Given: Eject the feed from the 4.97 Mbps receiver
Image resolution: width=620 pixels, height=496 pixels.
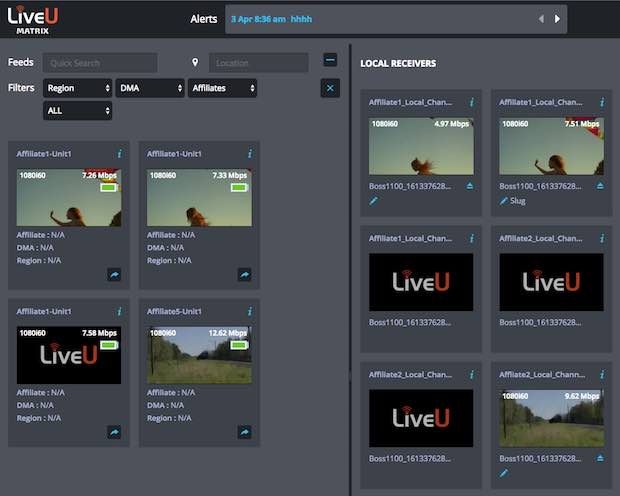Looking at the screenshot, I should tap(470, 186).
